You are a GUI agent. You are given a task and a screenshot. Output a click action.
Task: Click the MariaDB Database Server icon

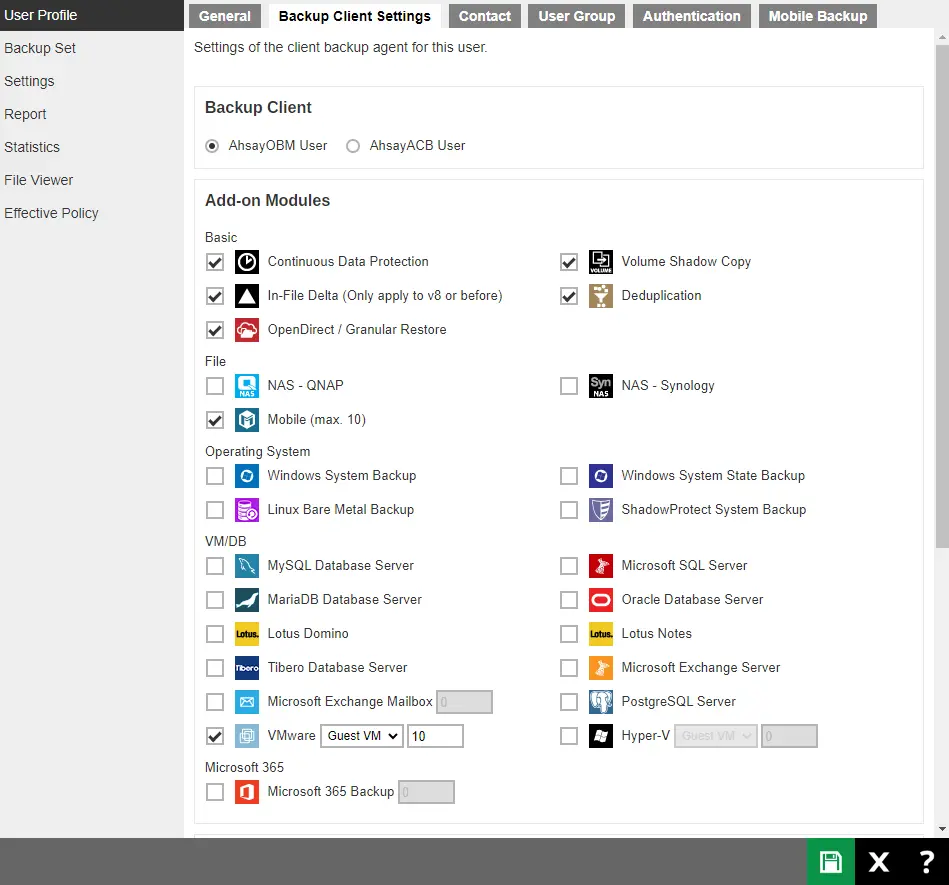pos(247,600)
